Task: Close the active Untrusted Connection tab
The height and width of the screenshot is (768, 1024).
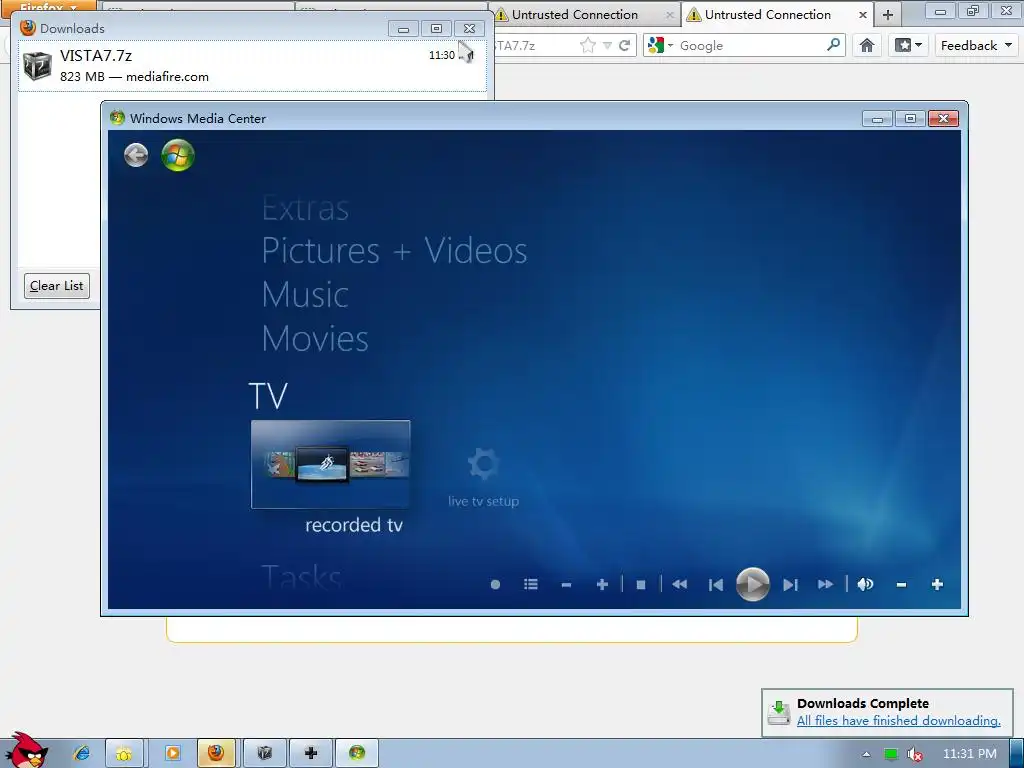Action: (863, 14)
